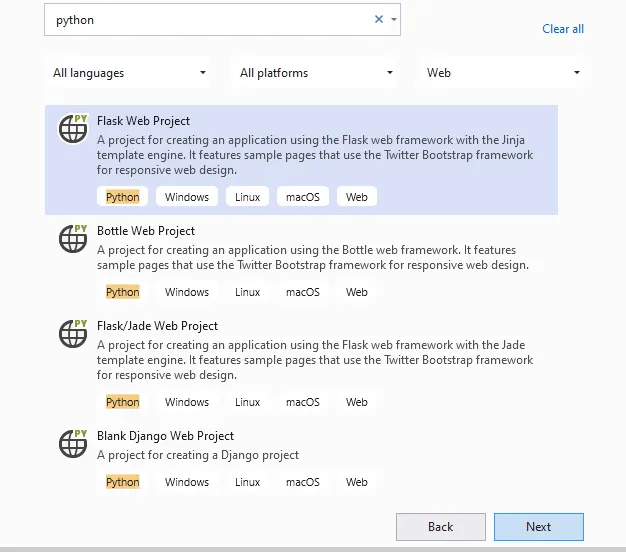Choose the Blank Django Web Project template
Image resolution: width=626 pixels, height=552 pixels.
(x=301, y=459)
